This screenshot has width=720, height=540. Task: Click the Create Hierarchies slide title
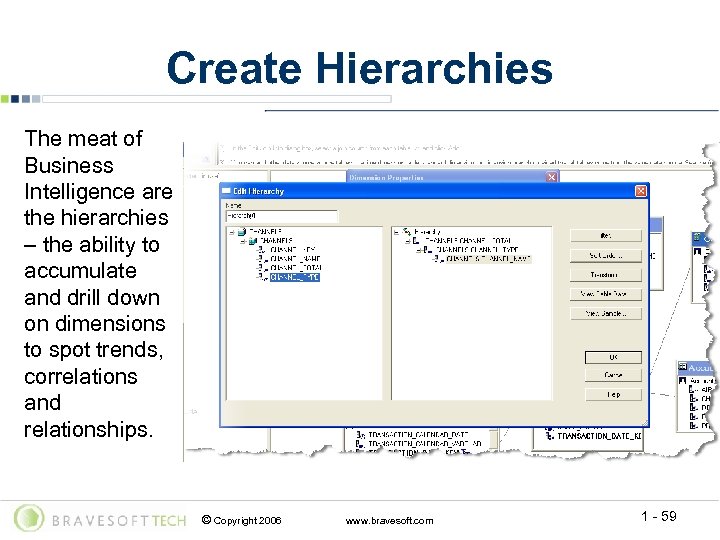tap(360, 68)
